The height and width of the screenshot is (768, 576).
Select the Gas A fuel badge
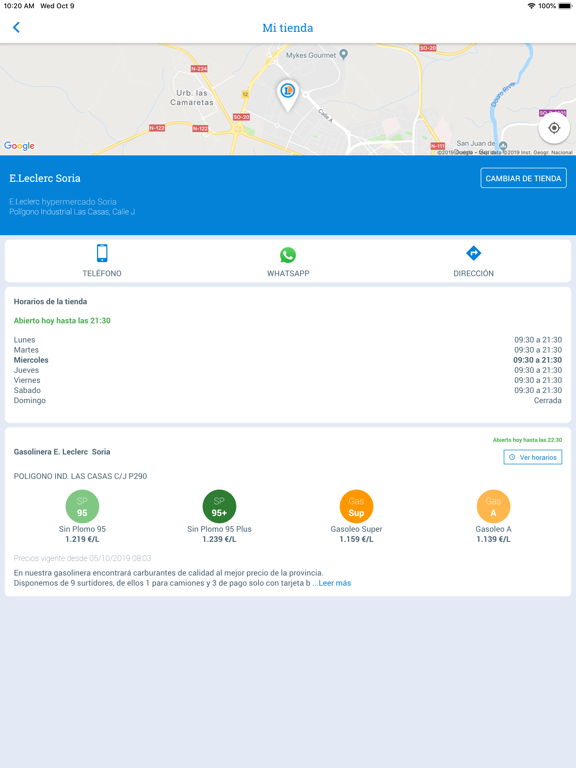[493, 506]
